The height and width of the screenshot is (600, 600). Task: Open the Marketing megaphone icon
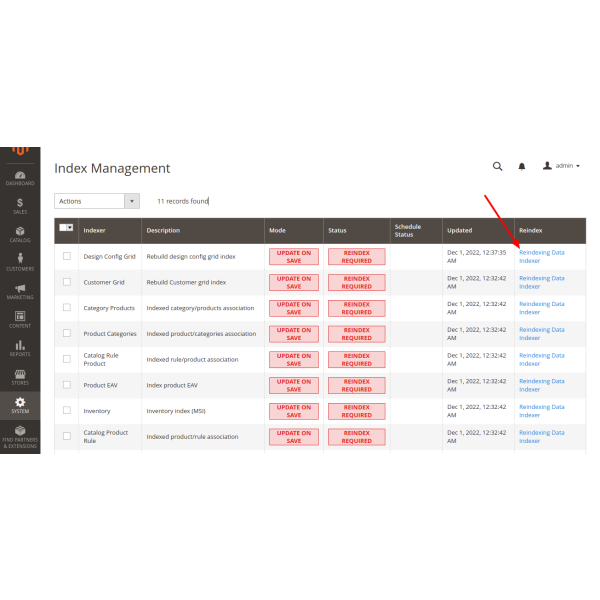coord(20,291)
